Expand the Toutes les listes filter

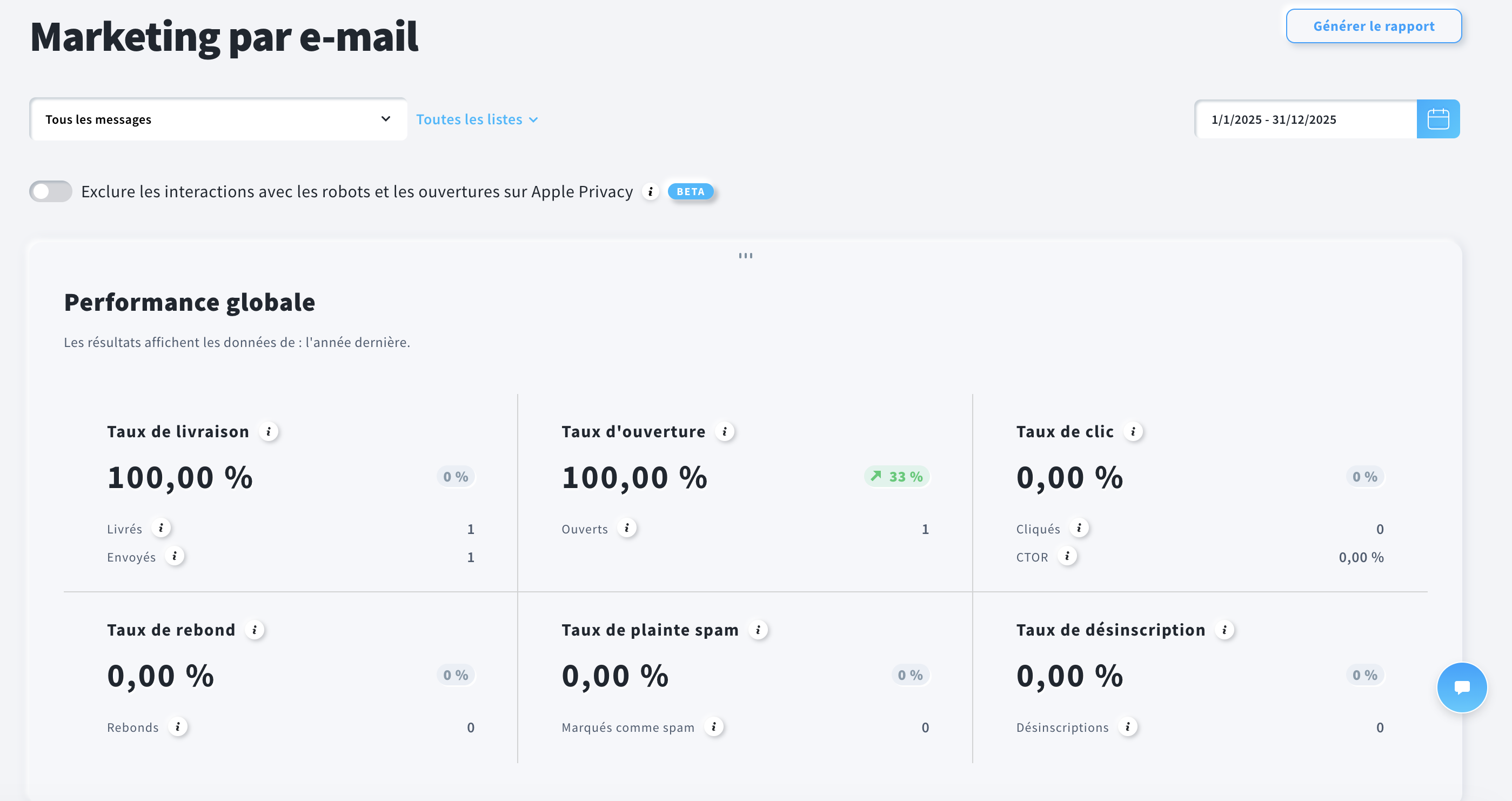477,119
